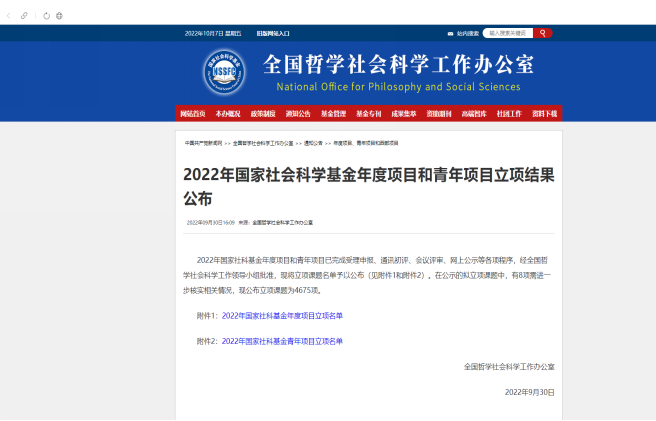Click the 输入搜索关键词 search field
This screenshot has width=656, height=421.
point(508,33)
